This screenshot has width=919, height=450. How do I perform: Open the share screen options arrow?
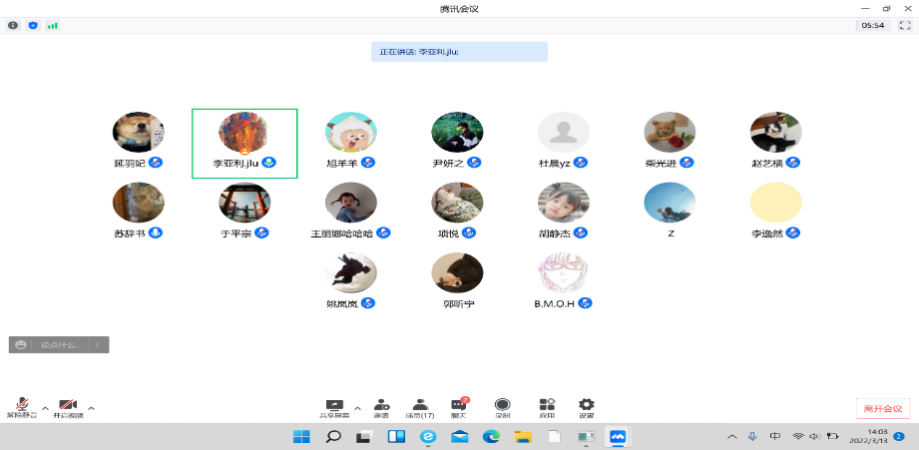pyautogui.click(x=357, y=407)
